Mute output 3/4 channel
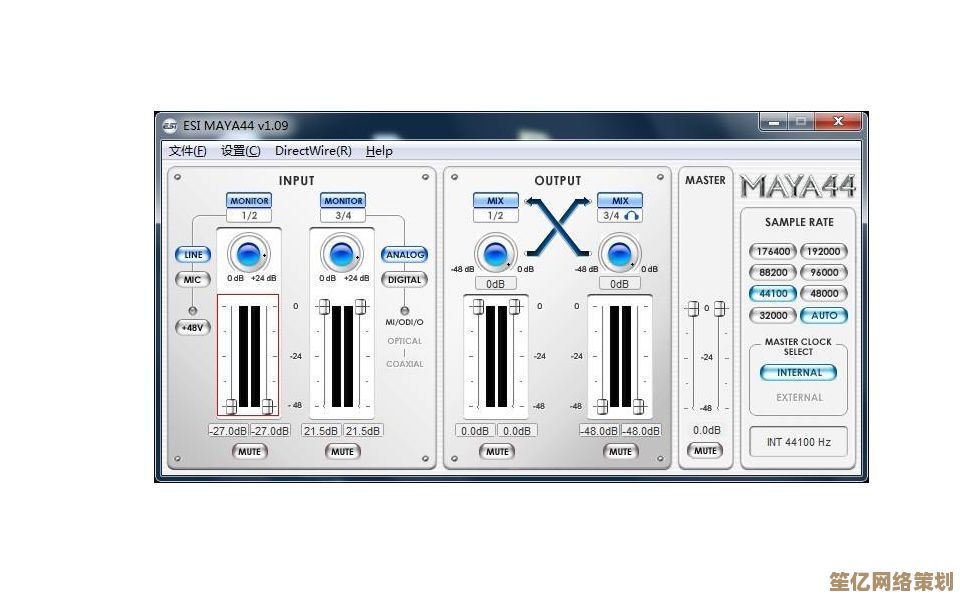The width and height of the screenshot is (960, 600). coord(620,452)
